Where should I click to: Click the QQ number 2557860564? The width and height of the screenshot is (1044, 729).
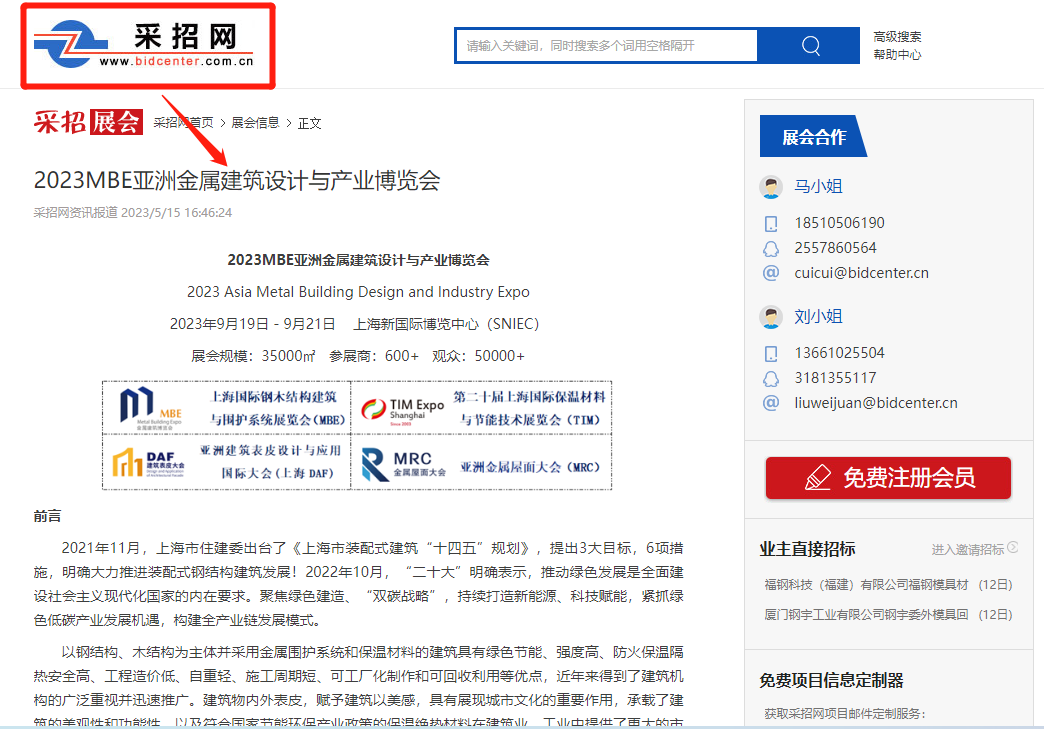point(835,248)
